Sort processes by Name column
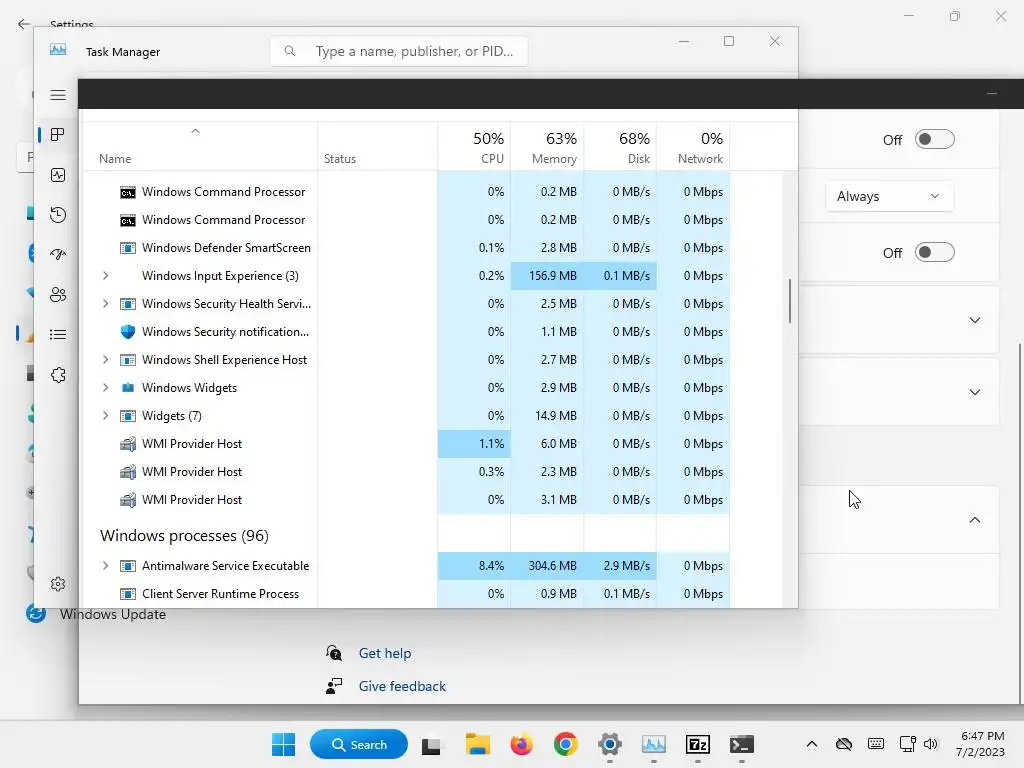Viewport: 1024px width, 768px height. tap(200, 147)
